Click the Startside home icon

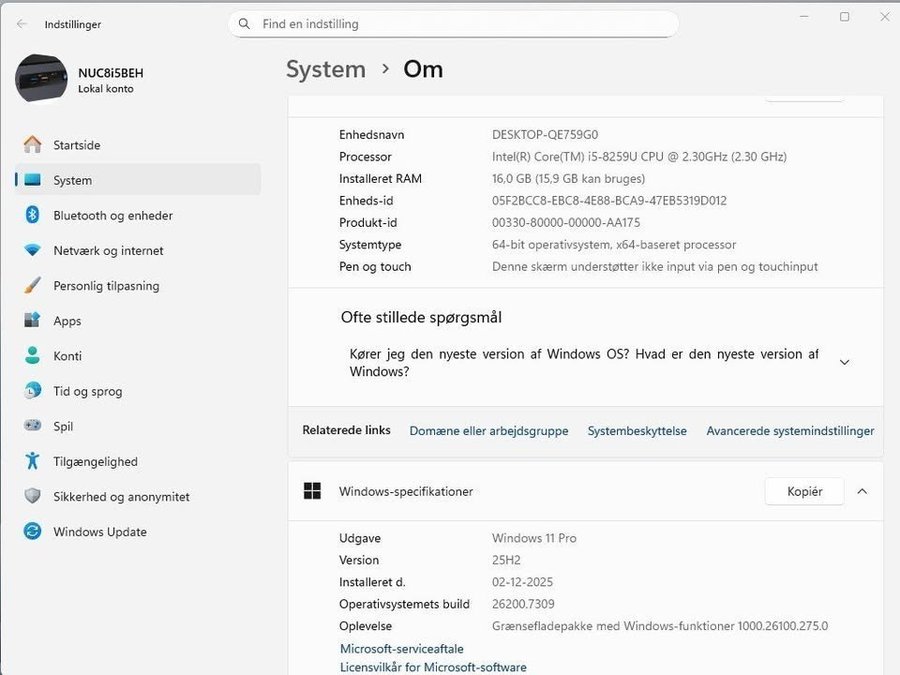(x=33, y=145)
